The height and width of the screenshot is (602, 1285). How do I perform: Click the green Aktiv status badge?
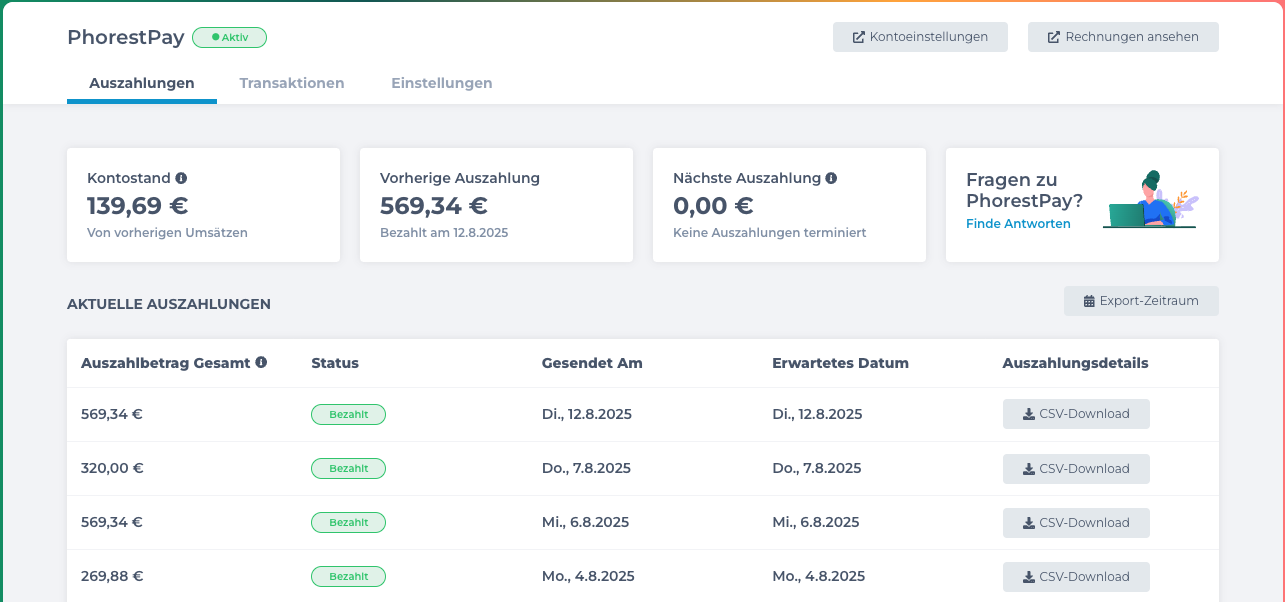[x=229, y=37]
